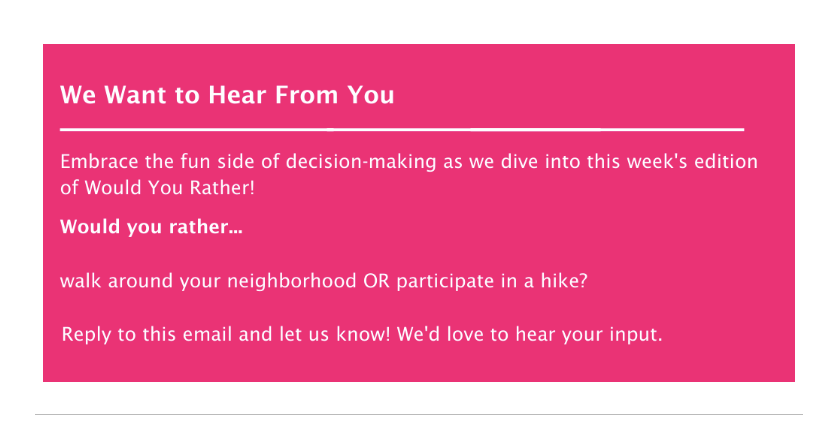Click the word Hear in the heading
840x430 pixels.
[x=237, y=95]
